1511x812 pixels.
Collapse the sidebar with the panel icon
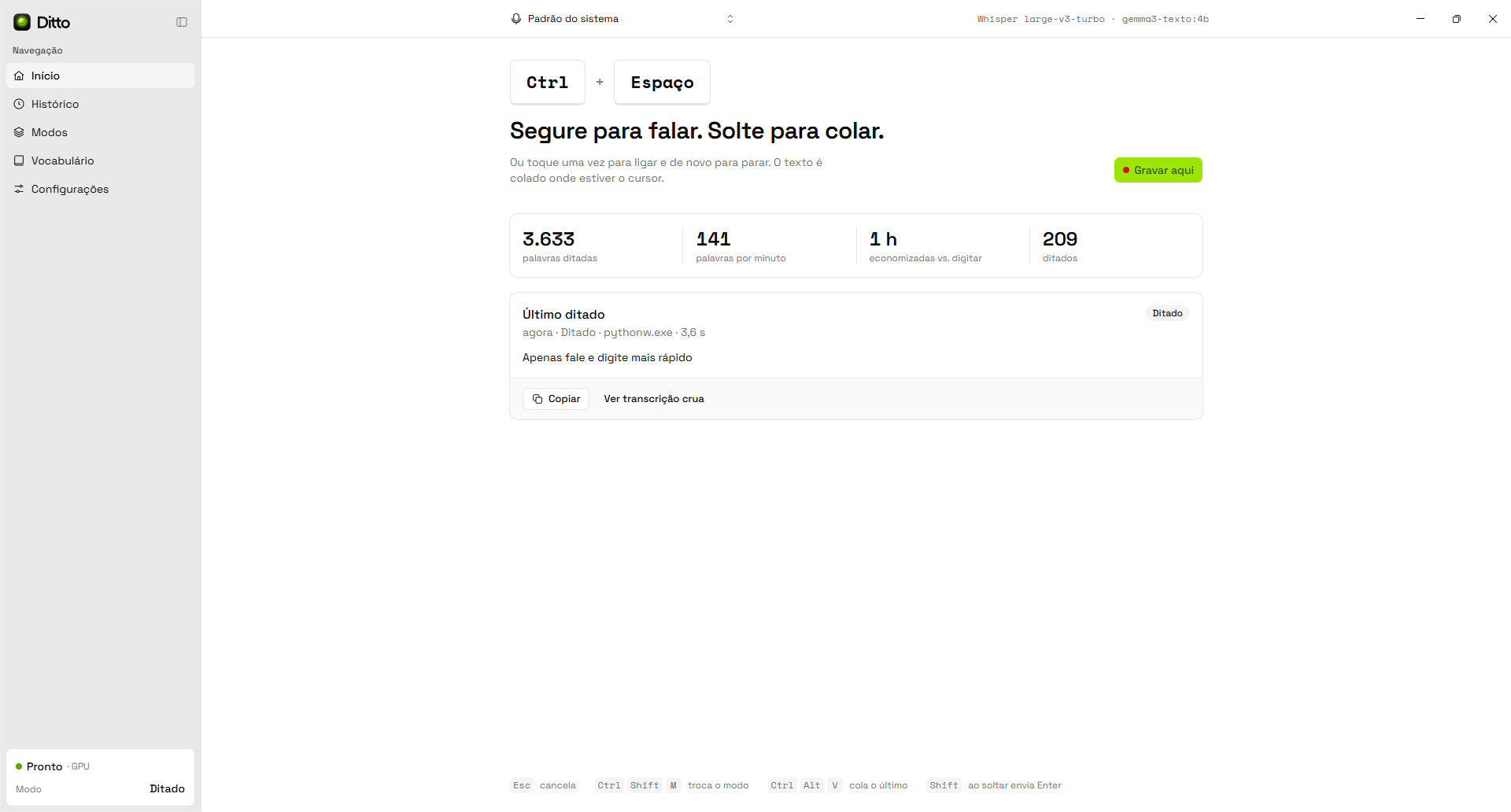[x=182, y=22]
